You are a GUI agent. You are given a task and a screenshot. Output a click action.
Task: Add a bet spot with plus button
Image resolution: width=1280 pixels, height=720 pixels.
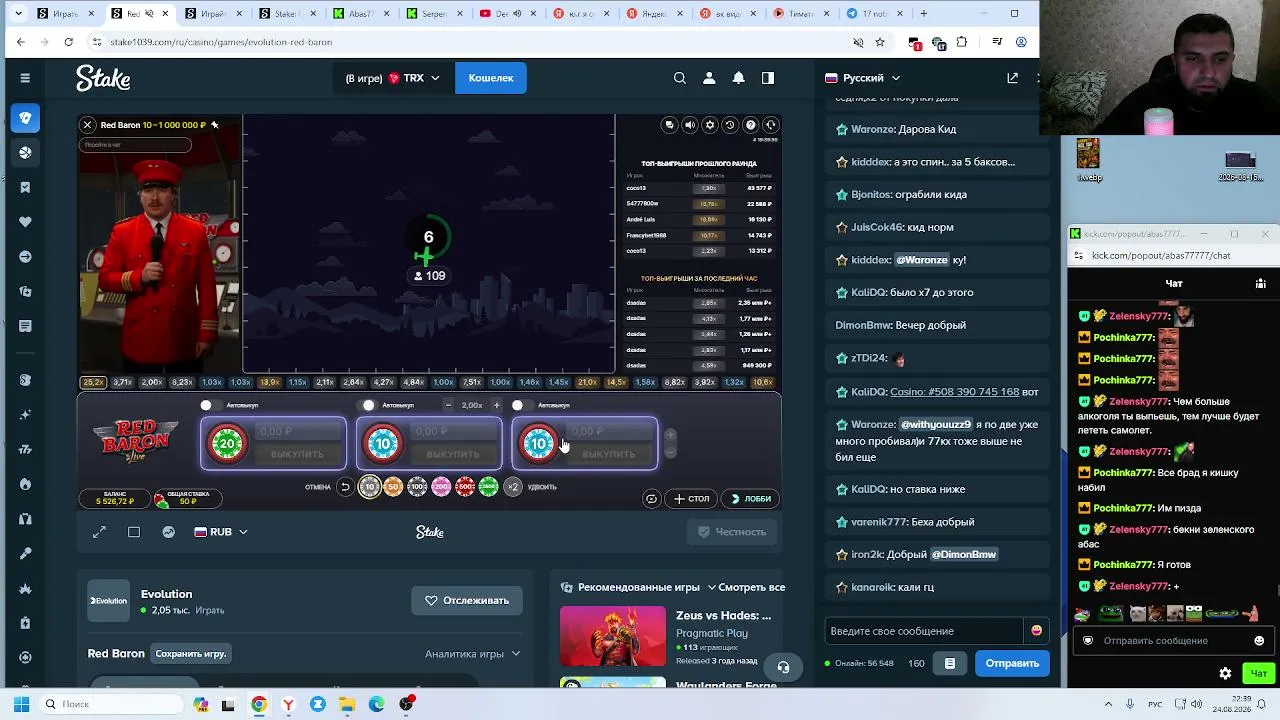(670, 435)
